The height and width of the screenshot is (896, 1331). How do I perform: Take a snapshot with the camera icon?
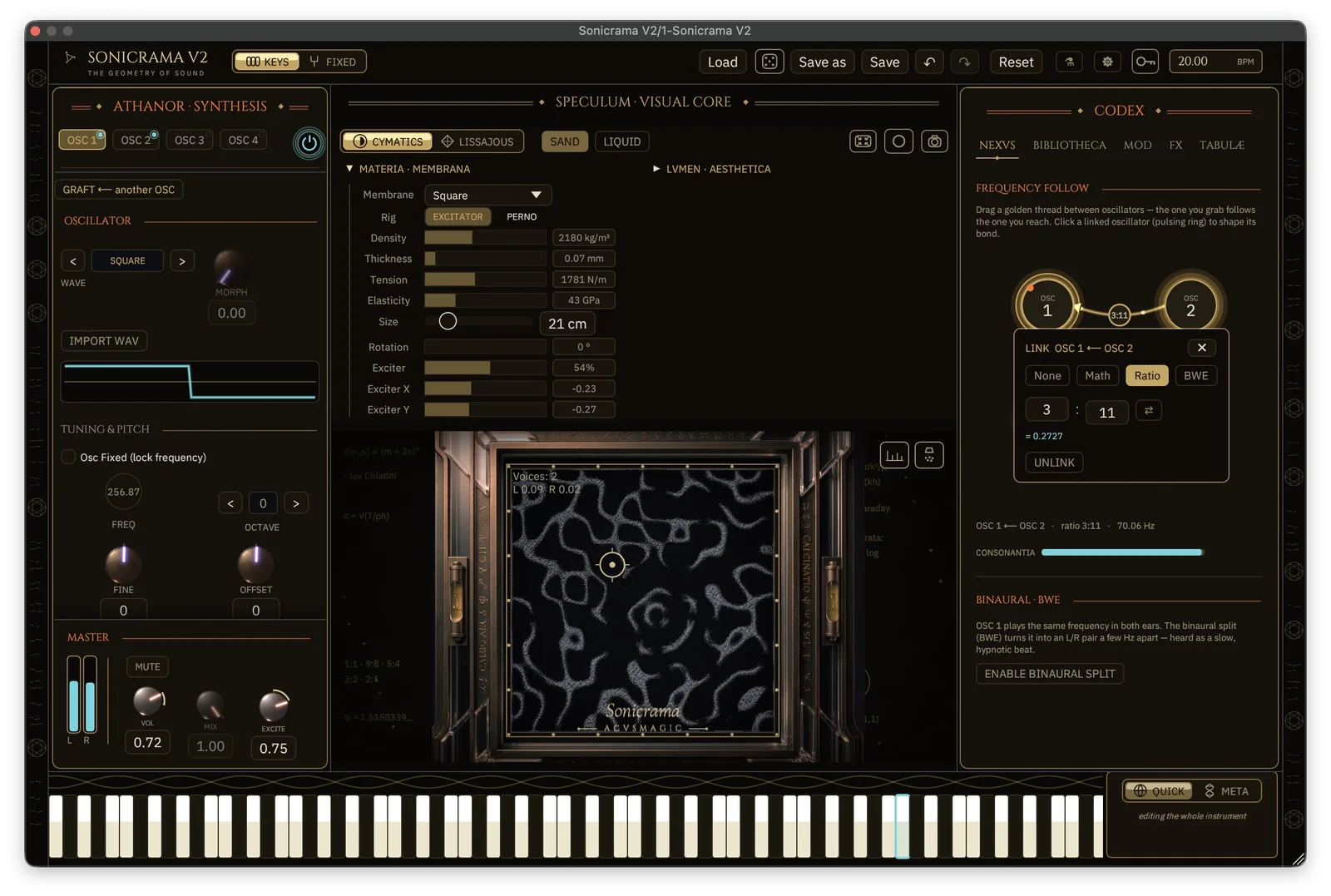click(935, 141)
